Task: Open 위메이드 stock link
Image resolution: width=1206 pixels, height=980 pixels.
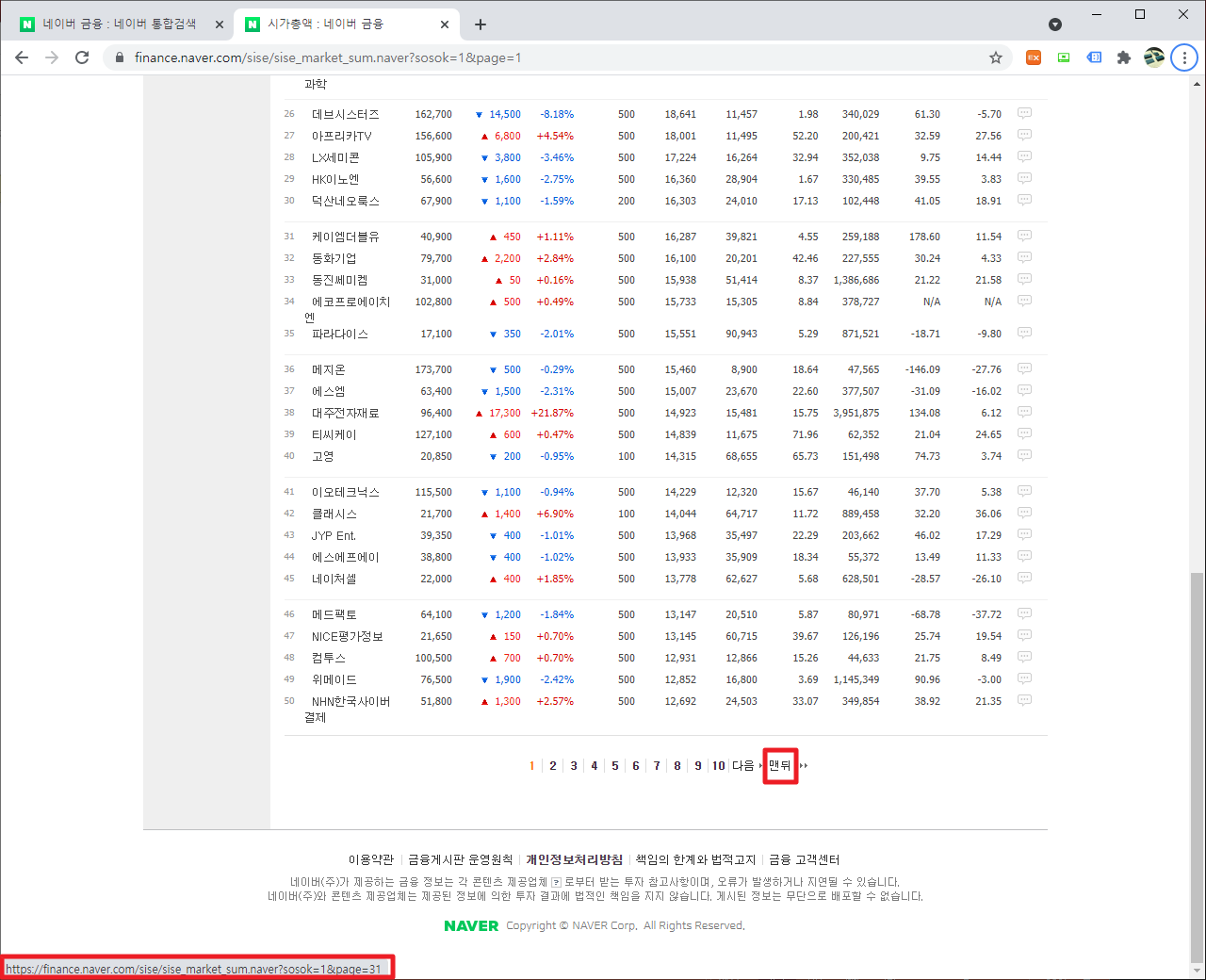Action: click(x=334, y=679)
